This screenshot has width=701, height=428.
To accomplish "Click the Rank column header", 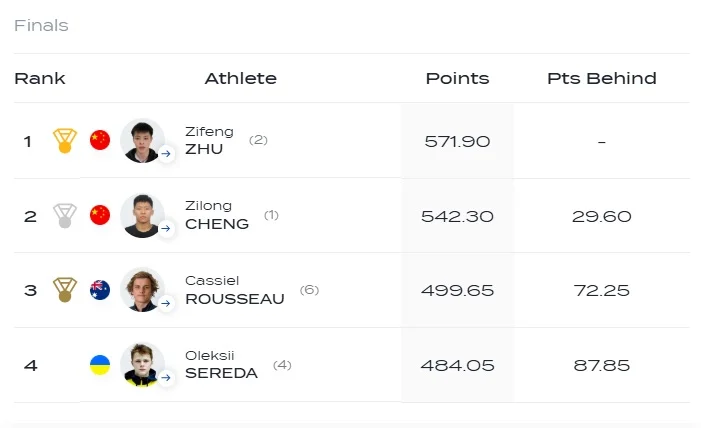I will pyautogui.click(x=40, y=78).
